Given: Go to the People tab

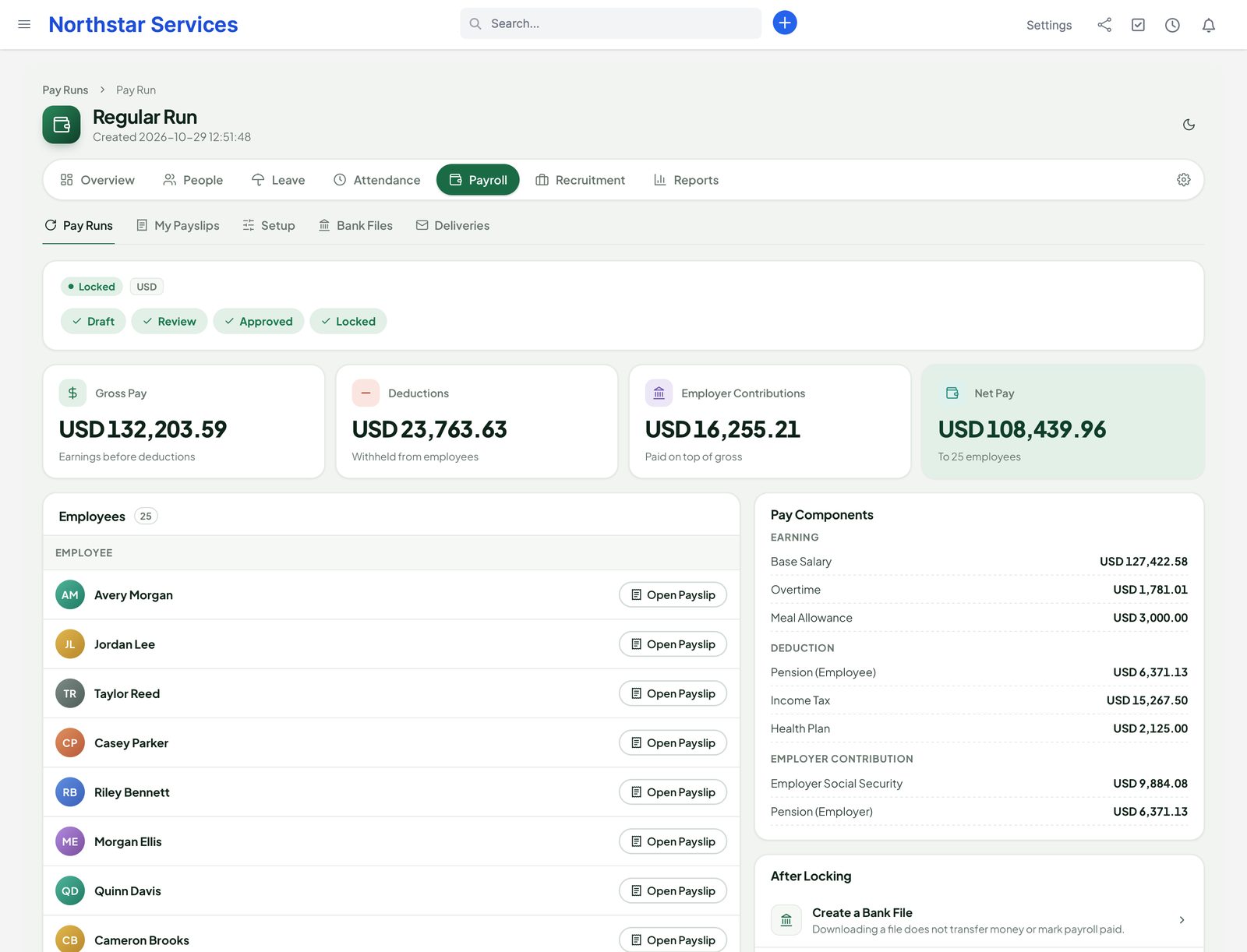Looking at the screenshot, I should pyautogui.click(x=193, y=180).
